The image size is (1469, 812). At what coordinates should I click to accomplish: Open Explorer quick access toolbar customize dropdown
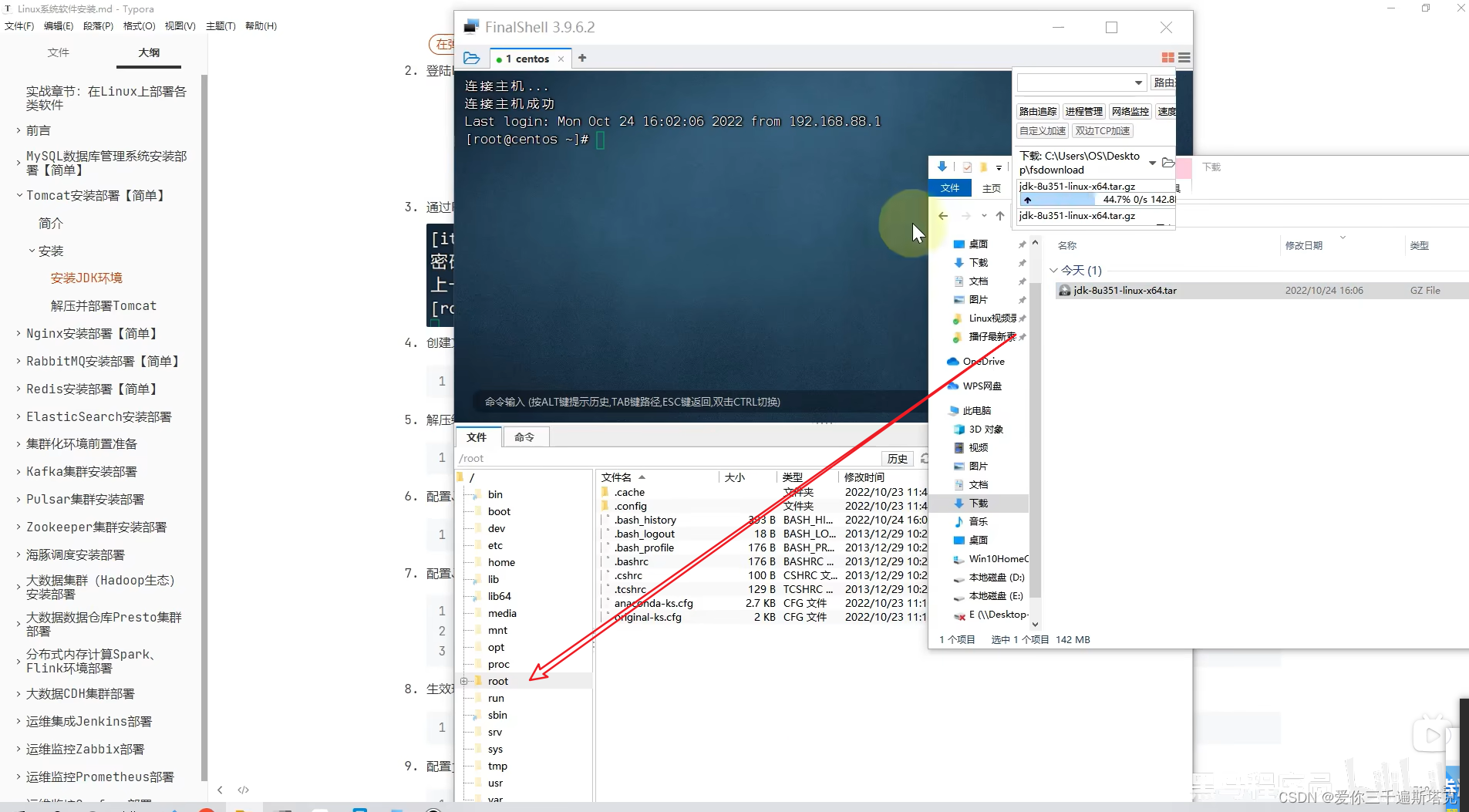click(999, 167)
